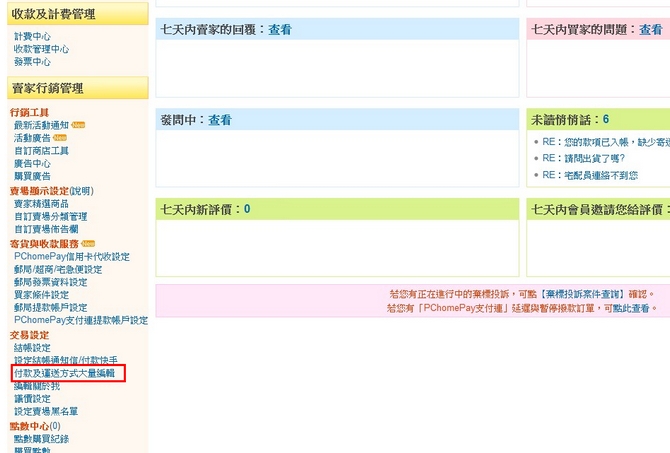
Task: Open 設定賣場黑名單 link
Action: point(46,412)
